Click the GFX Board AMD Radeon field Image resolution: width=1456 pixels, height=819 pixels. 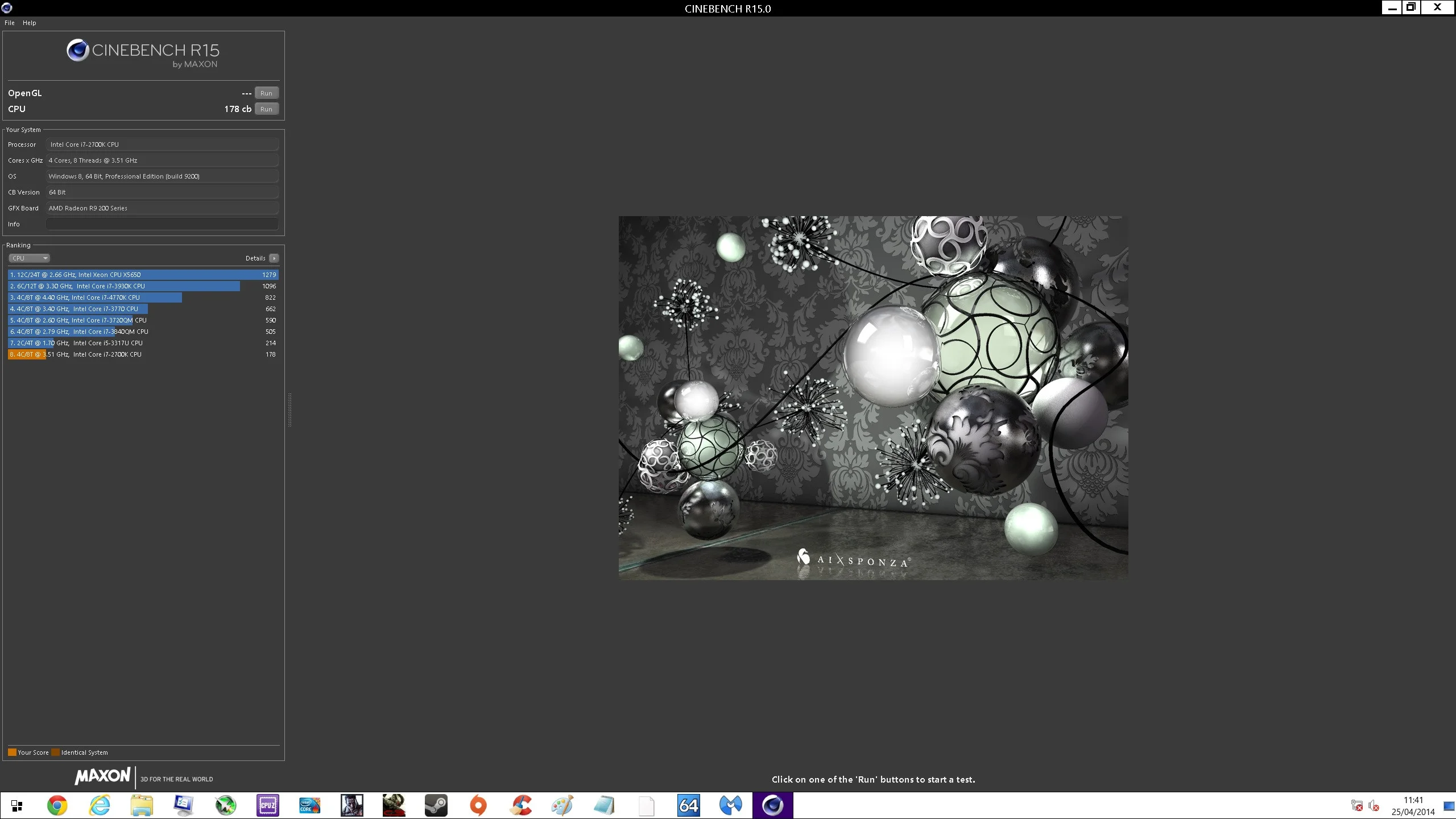click(162, 208)
